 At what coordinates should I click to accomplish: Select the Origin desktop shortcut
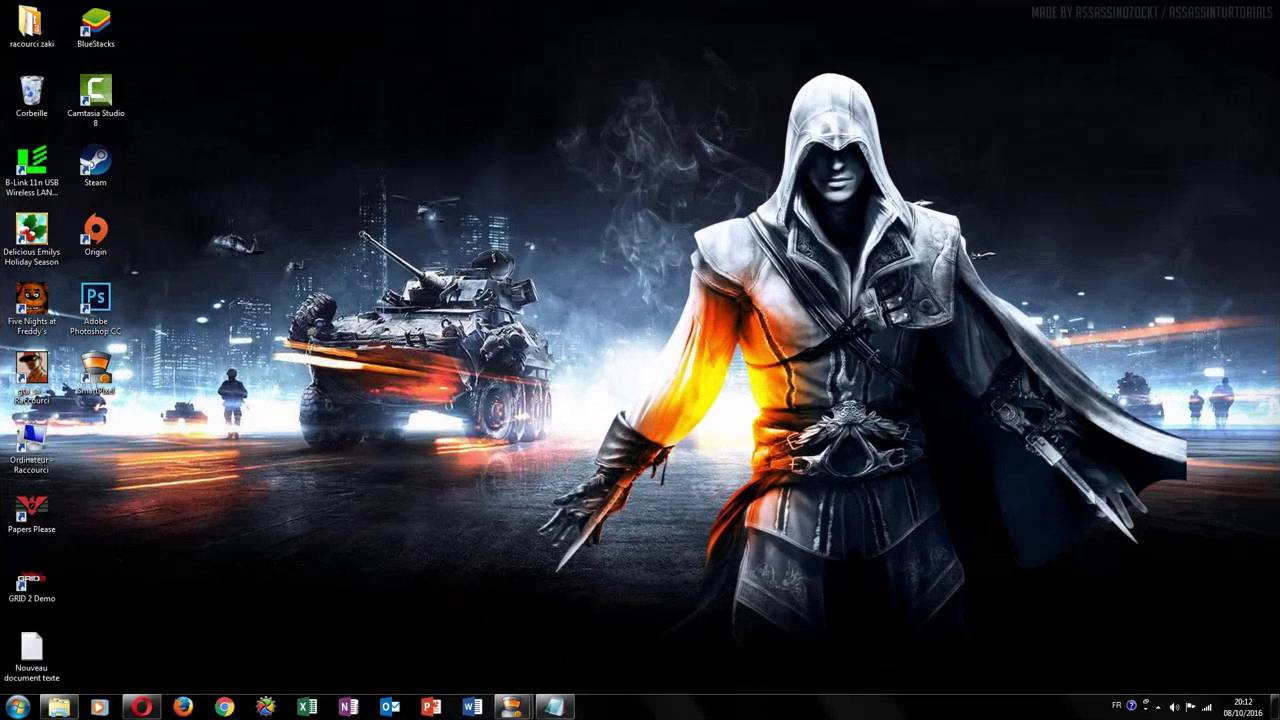coord(95,234)
